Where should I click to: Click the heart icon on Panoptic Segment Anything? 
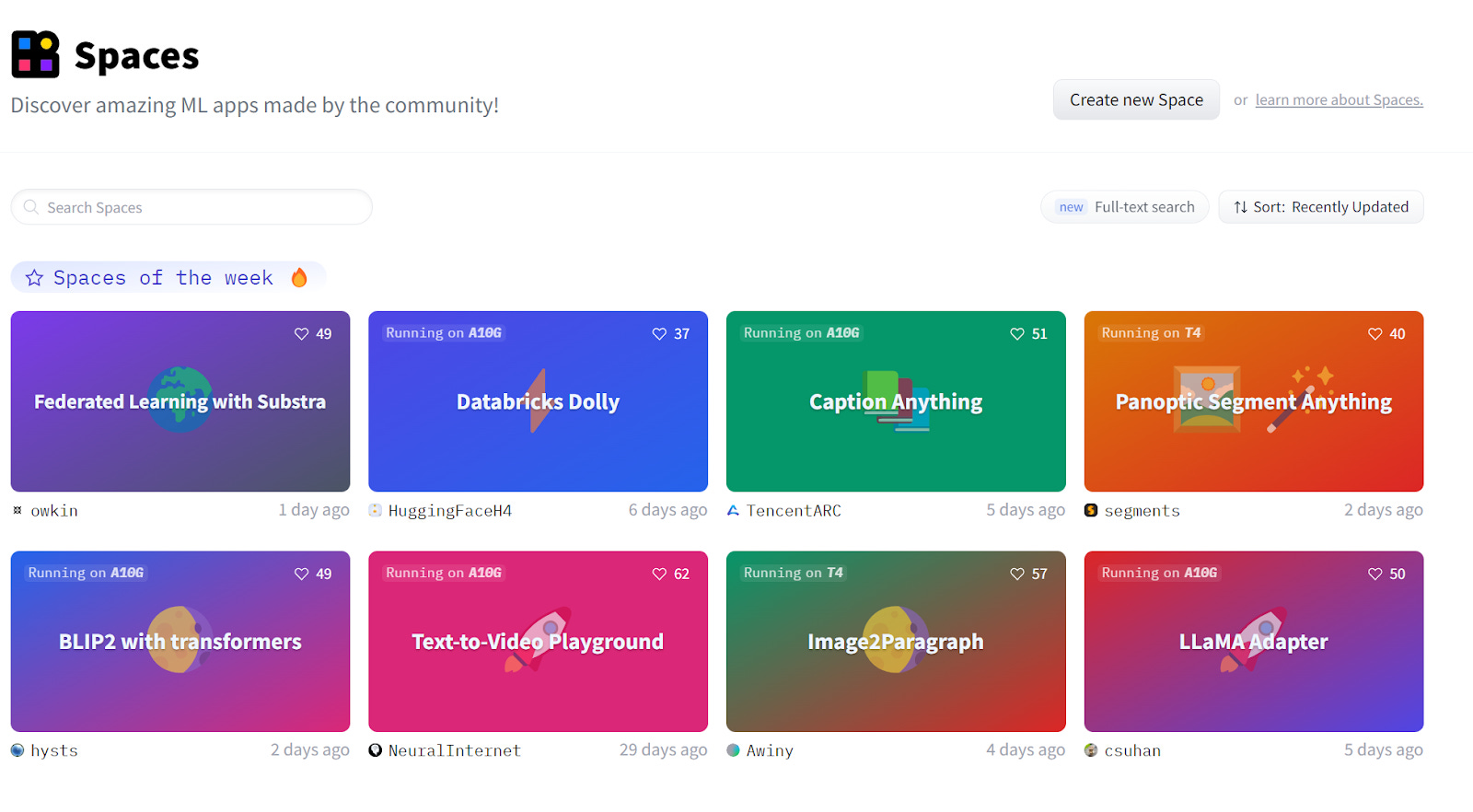click(1375, 334)
